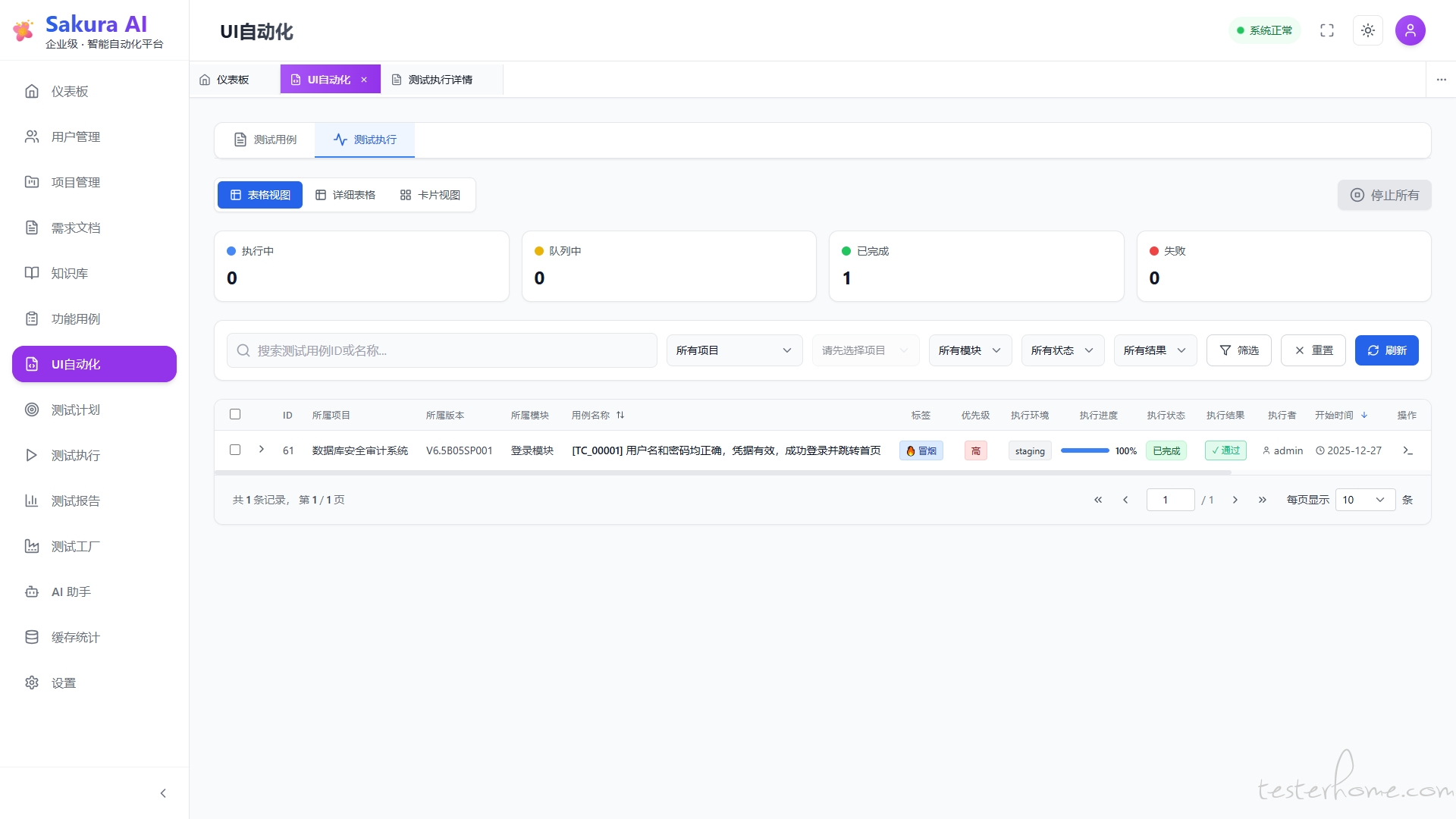The width and height of the screenshot is (1456, 819).
Task: Select the checkbox for row 61
Action: [x=235, y=450]
